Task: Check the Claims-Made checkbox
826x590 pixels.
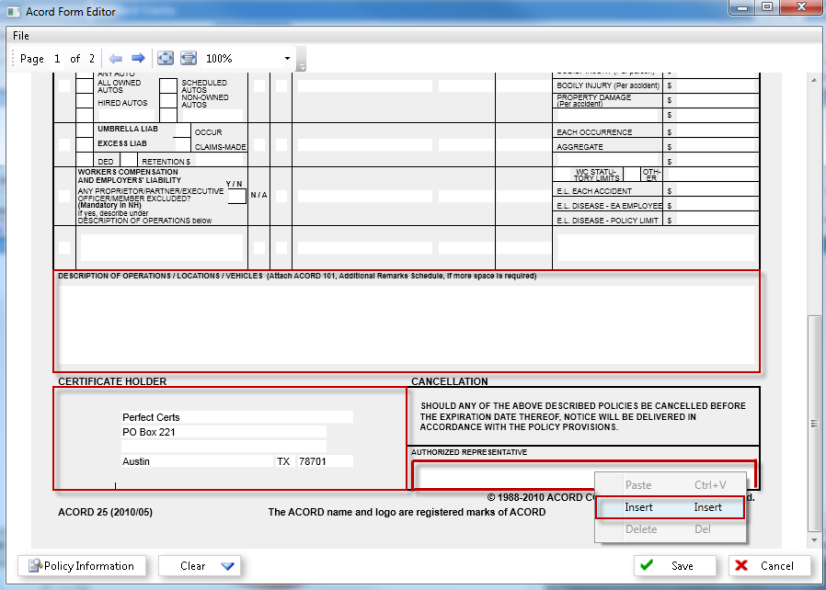Action: (x=183, y=146)
